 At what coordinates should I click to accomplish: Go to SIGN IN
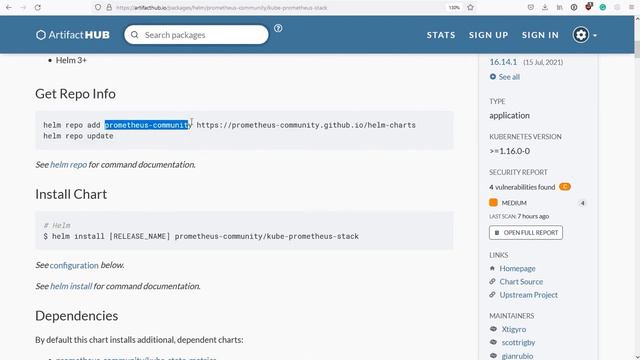pos(540,35)
